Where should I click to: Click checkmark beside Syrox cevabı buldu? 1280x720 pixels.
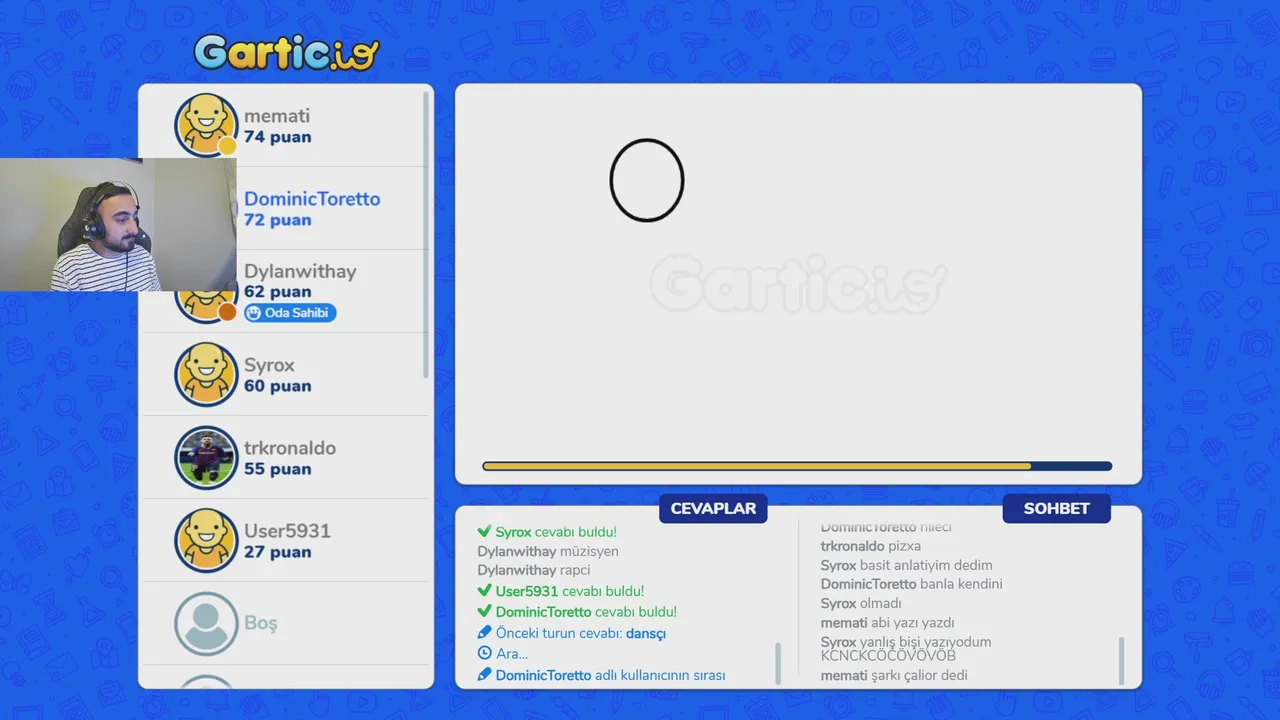[x=484, y=532]
